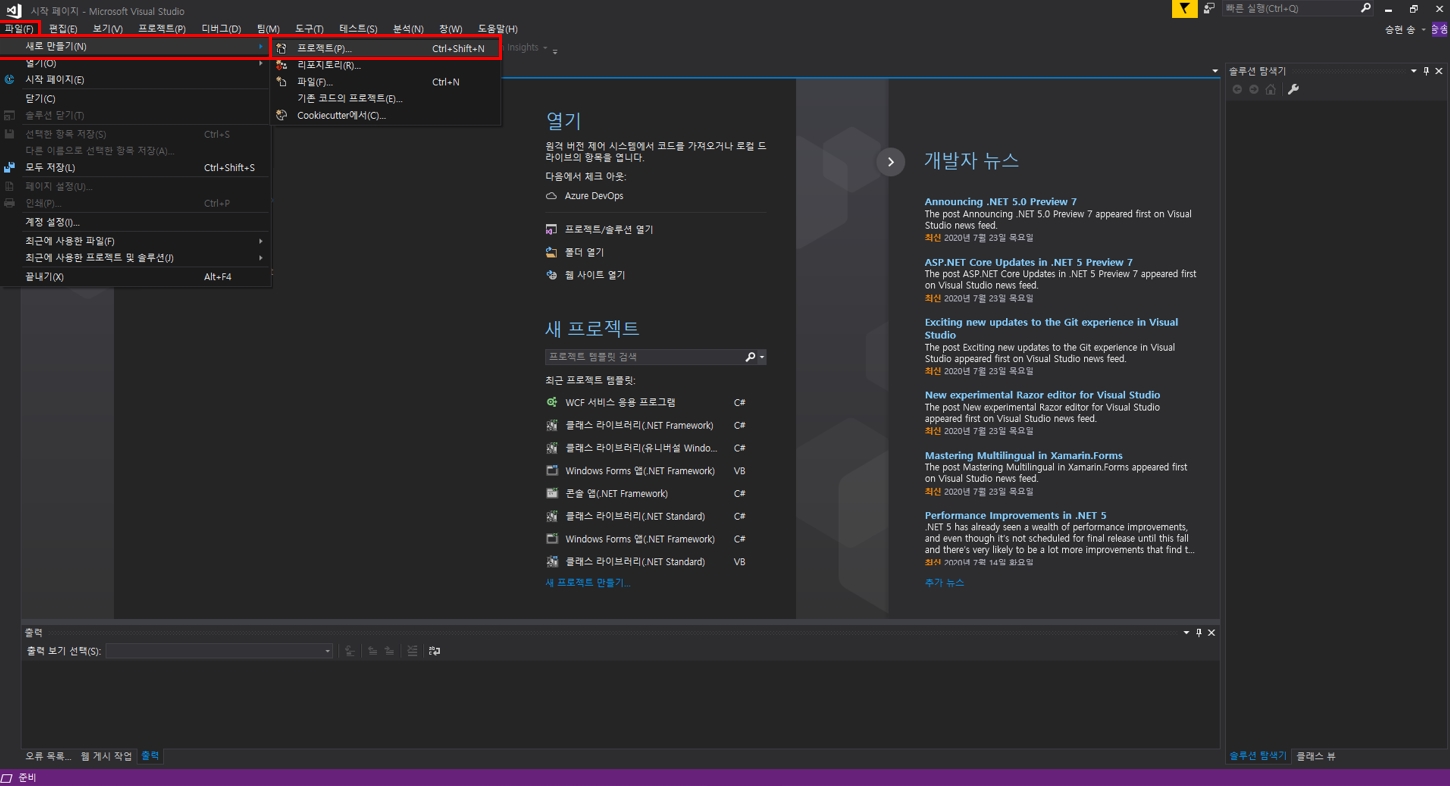Click the Cookiecutter menu item icon
Viewport: 1450px width, 786px height.
point(282,115)
